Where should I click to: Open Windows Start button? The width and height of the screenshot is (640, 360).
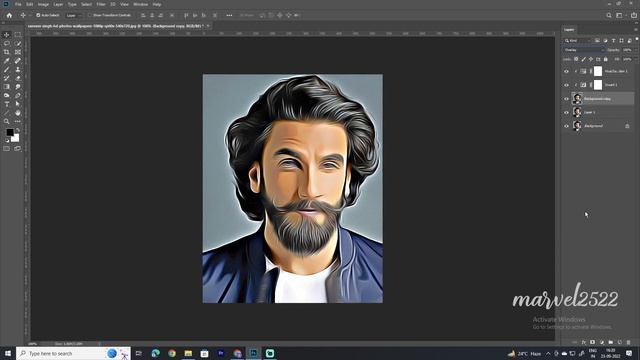tap(8, 353)
